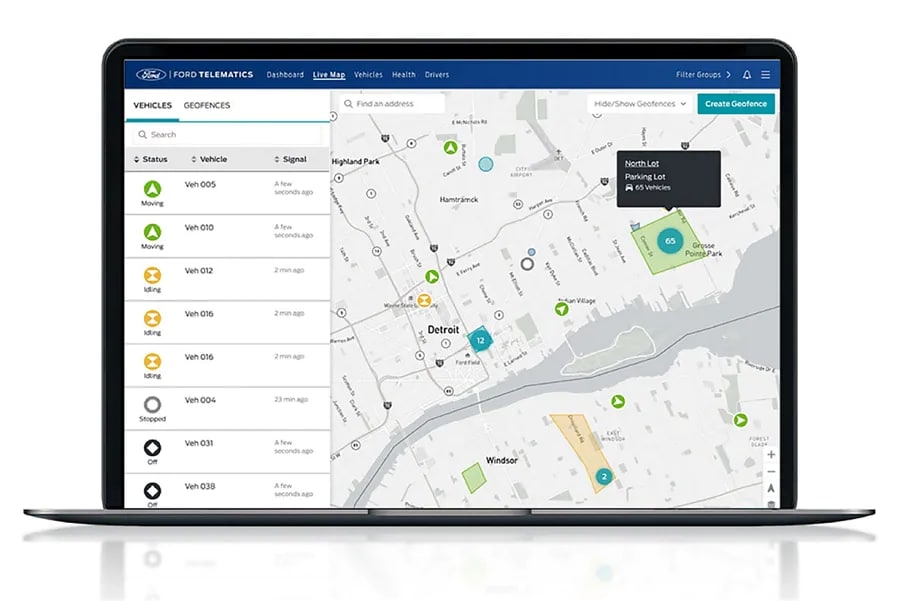
Task: Zoom in the map with plus button
Action: pos(770,455)
